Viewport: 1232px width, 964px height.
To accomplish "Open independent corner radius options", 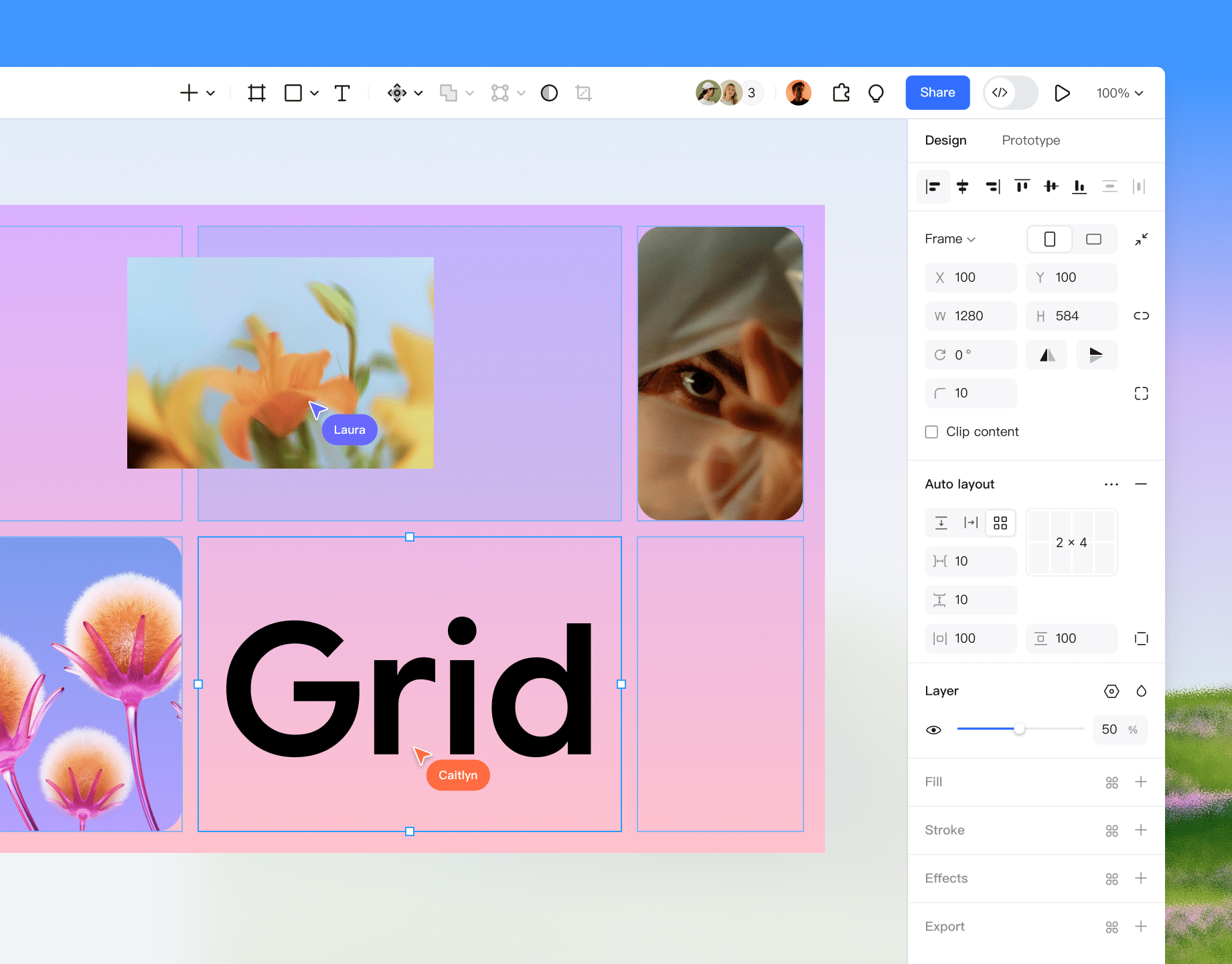I will 1141,393.
